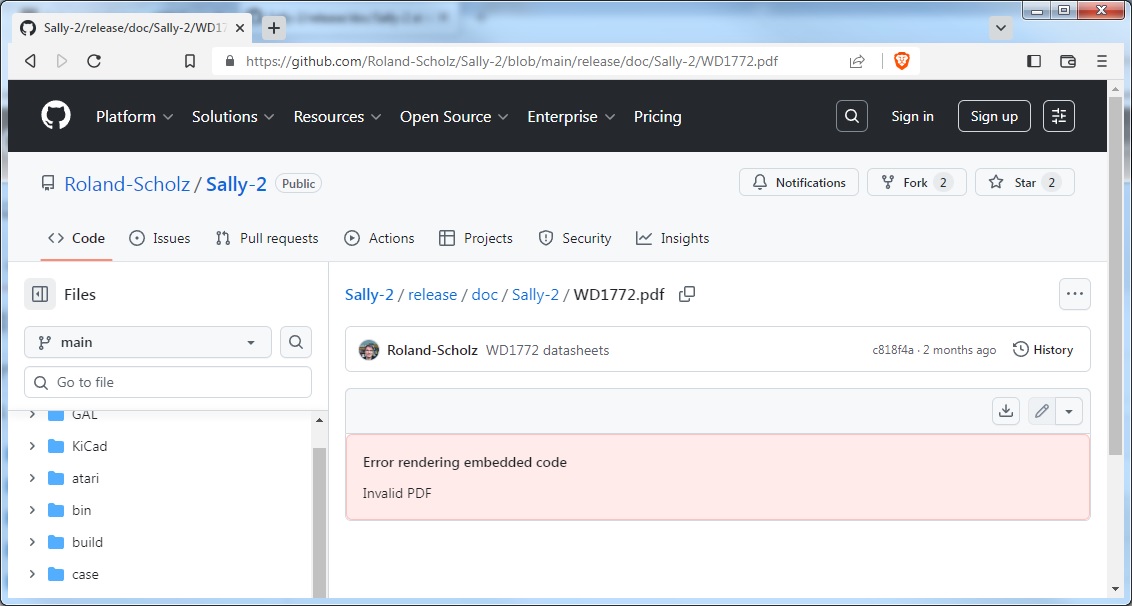Viewport: 1132px width, 606px height.
Task: Click the Sign up button
Action: click(x=994, y=116)
